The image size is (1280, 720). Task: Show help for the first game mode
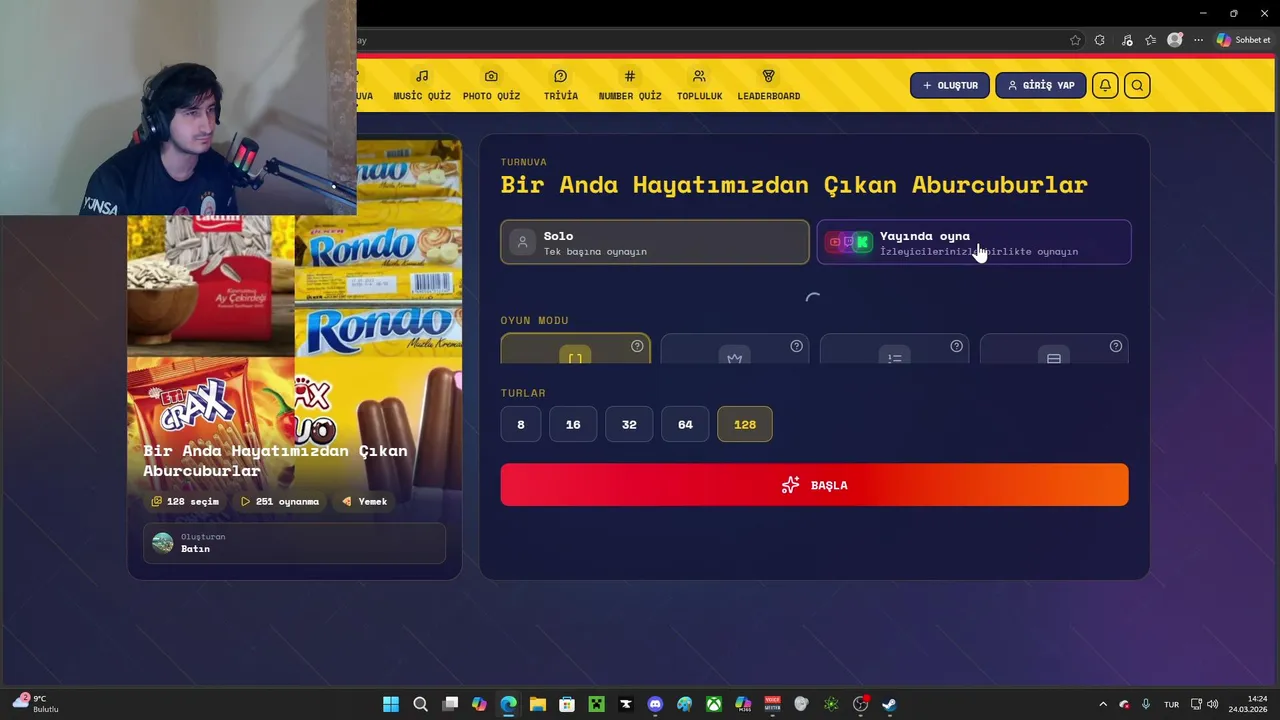[x=637, y=346]
